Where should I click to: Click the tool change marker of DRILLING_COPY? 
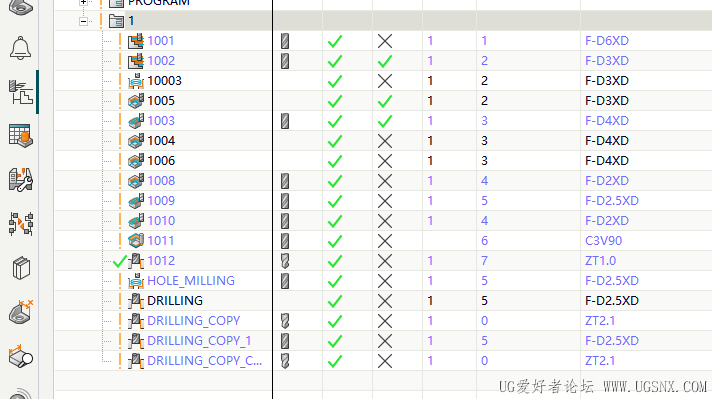coord(285,321)
